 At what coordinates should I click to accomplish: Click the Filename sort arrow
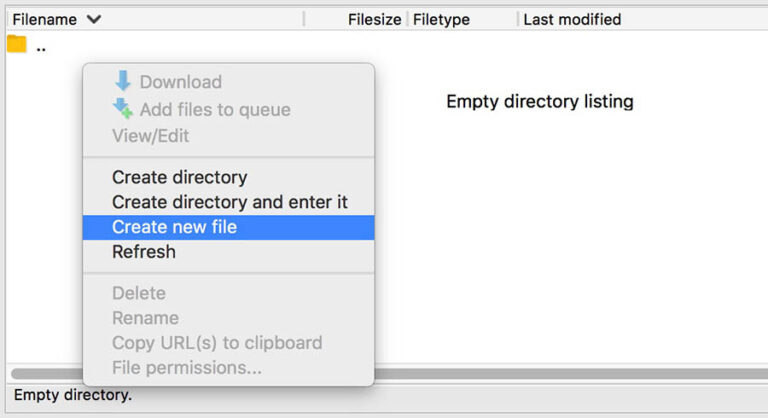[x=93, y=19]
